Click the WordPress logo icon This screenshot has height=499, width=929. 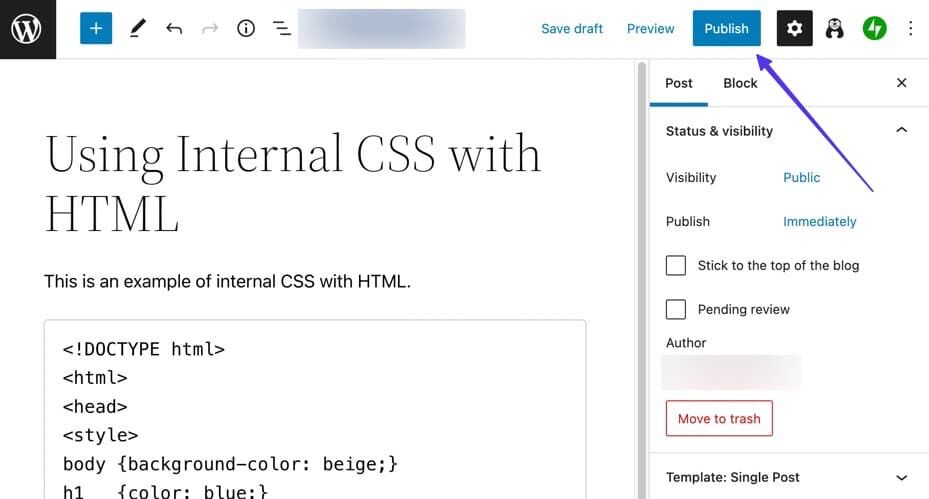tap(27, 29)
